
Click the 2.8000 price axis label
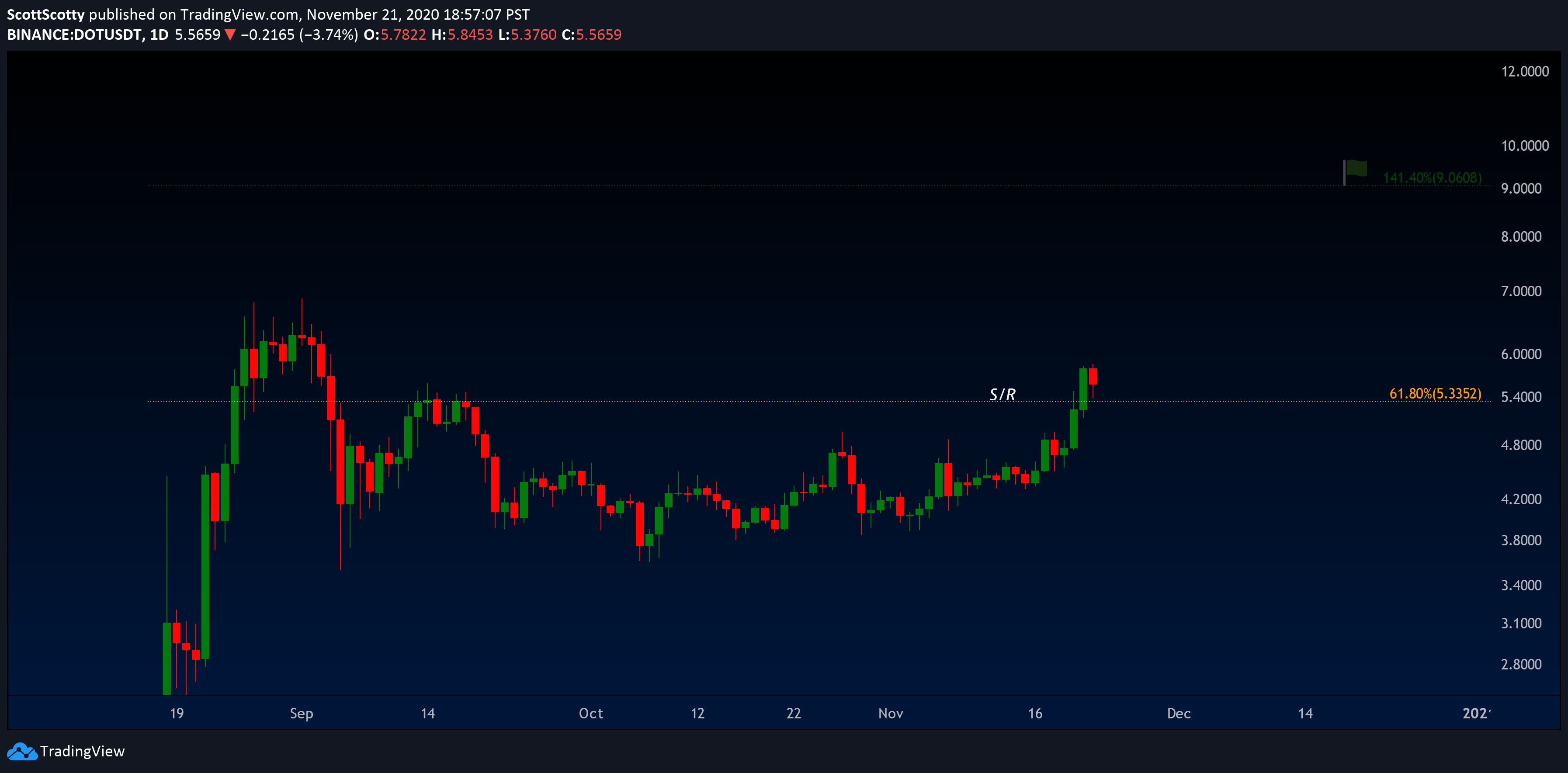[x=1521, y=665]
